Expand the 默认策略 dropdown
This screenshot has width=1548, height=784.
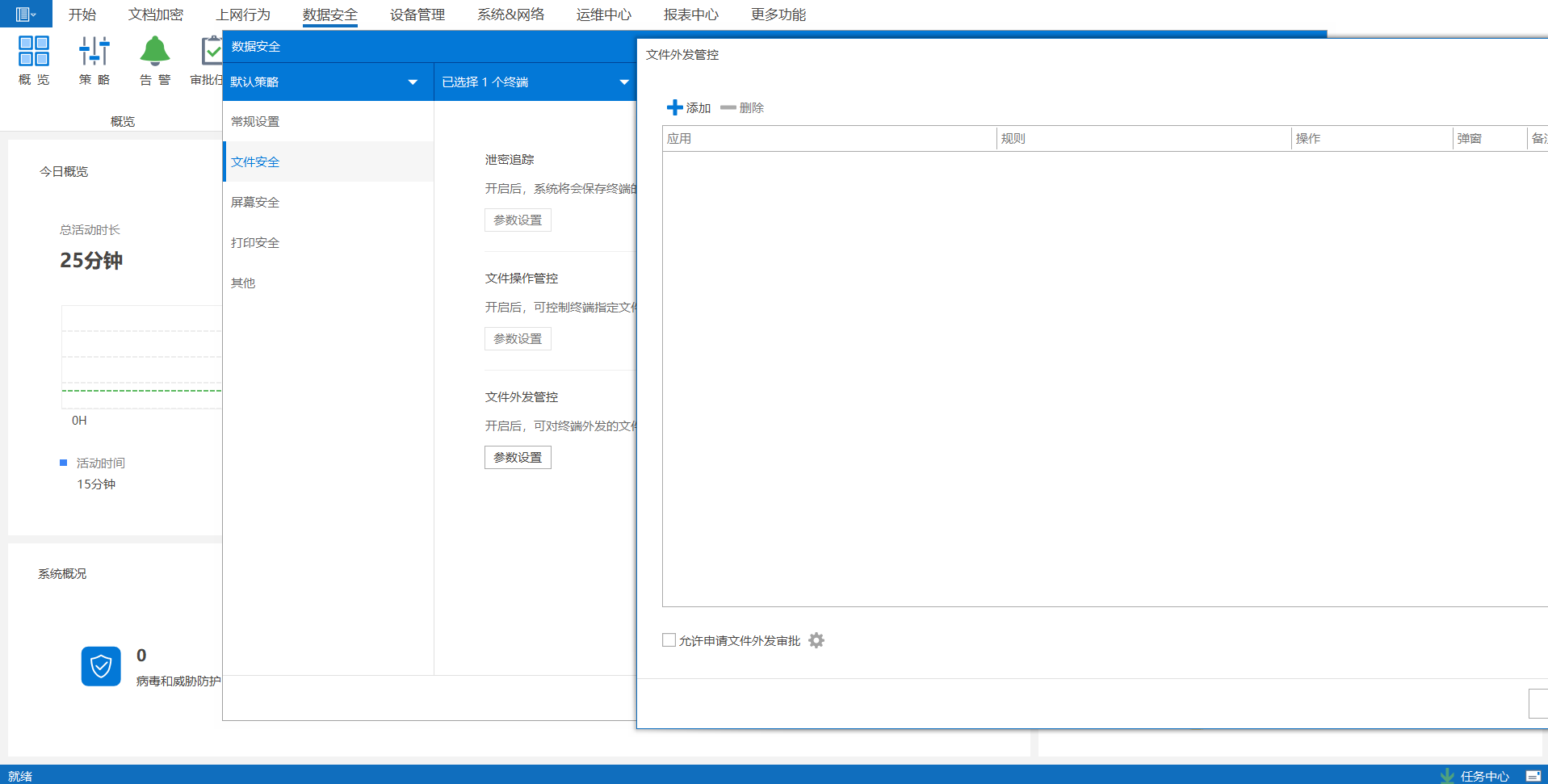pos(413,82)
